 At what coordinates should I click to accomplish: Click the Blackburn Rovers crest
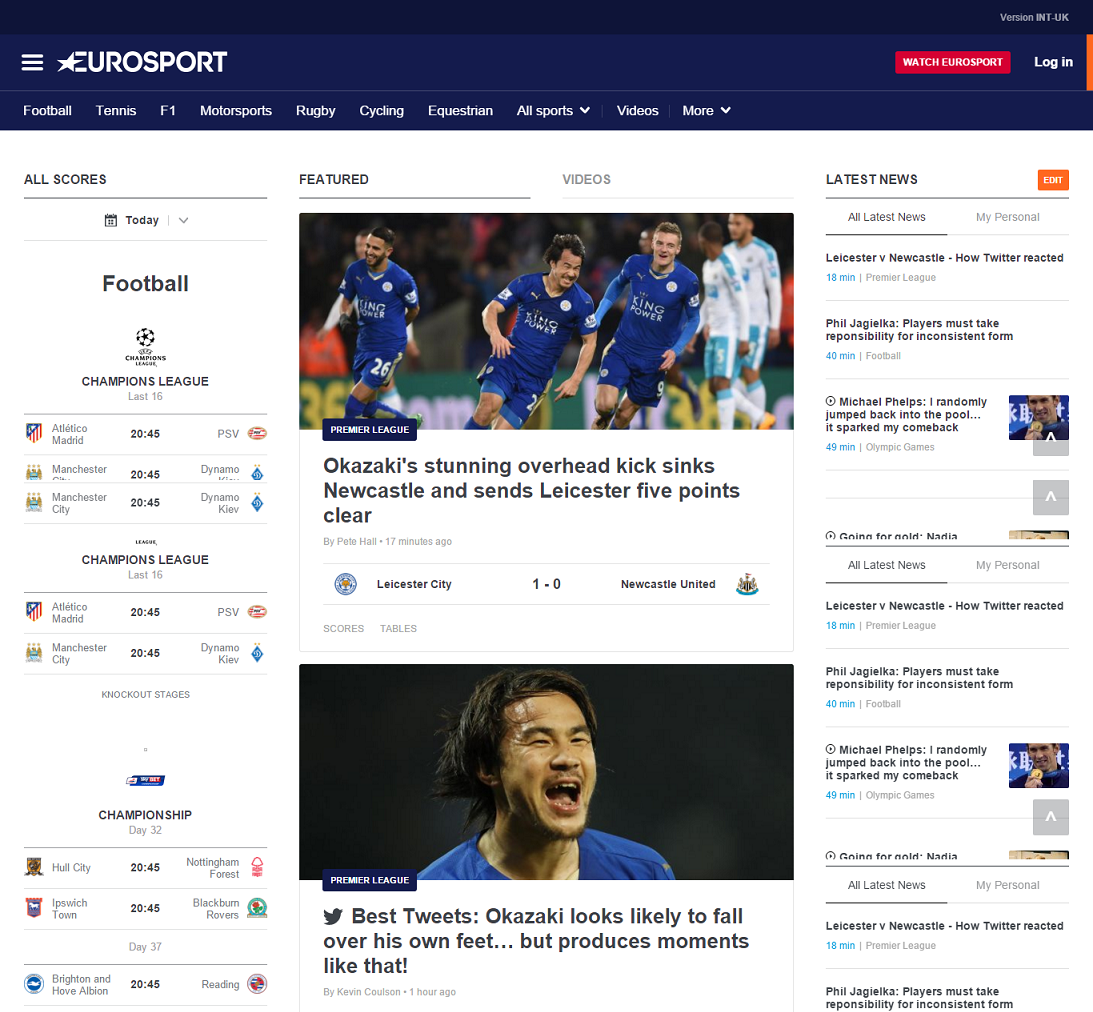coord(257,907)
